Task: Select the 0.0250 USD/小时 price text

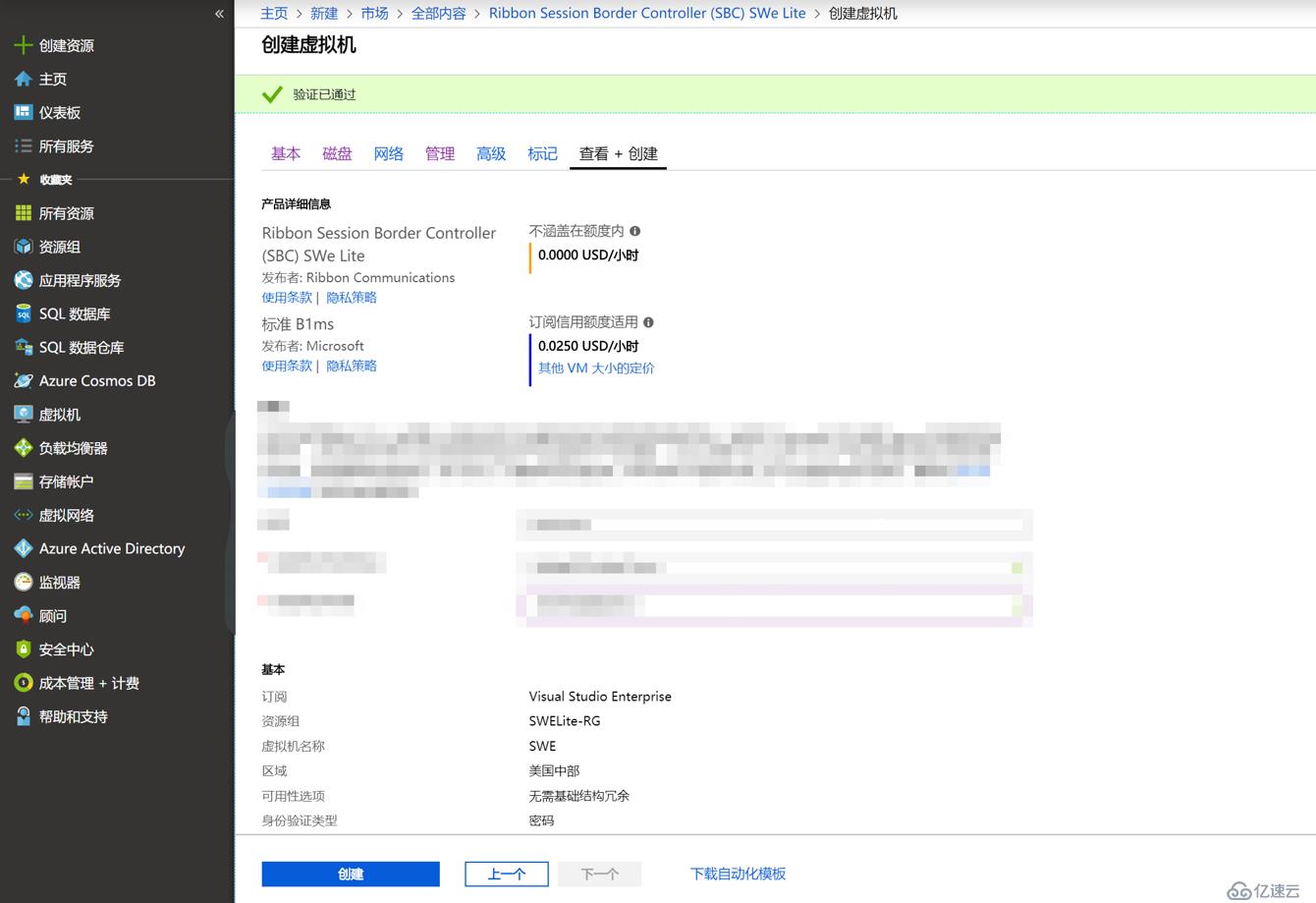Action: (588, 346)
